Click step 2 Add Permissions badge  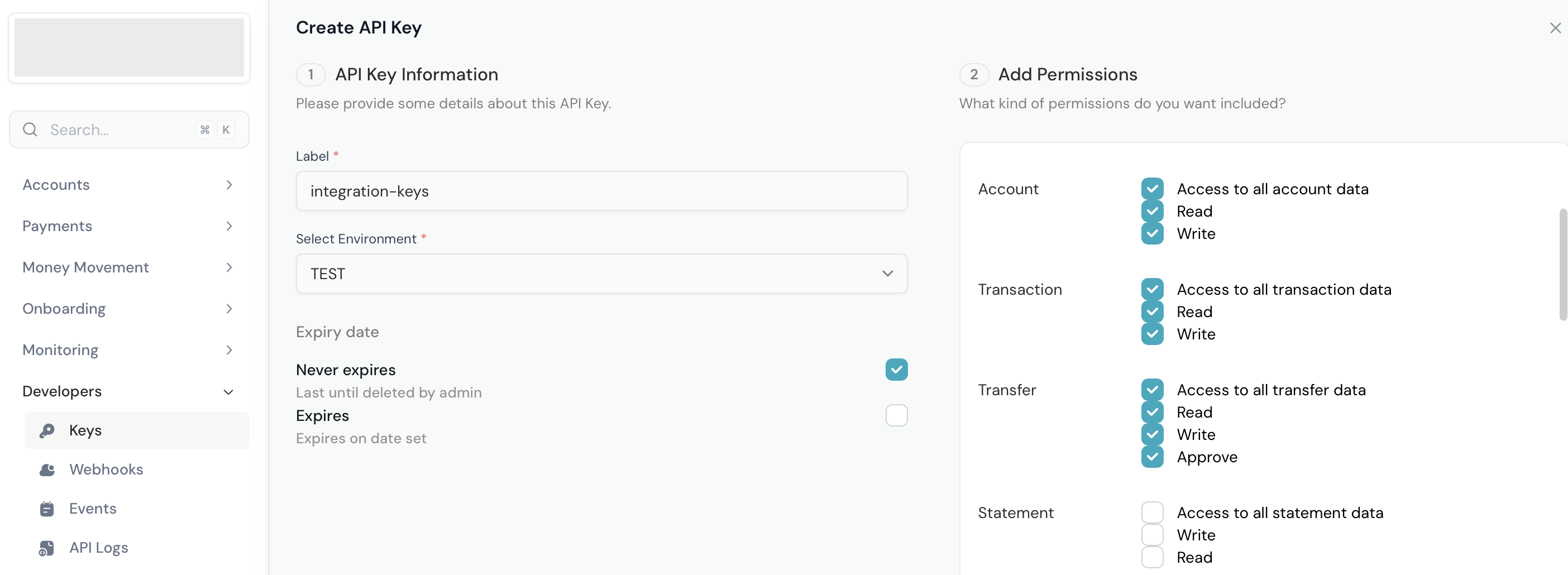coord(973,74)
